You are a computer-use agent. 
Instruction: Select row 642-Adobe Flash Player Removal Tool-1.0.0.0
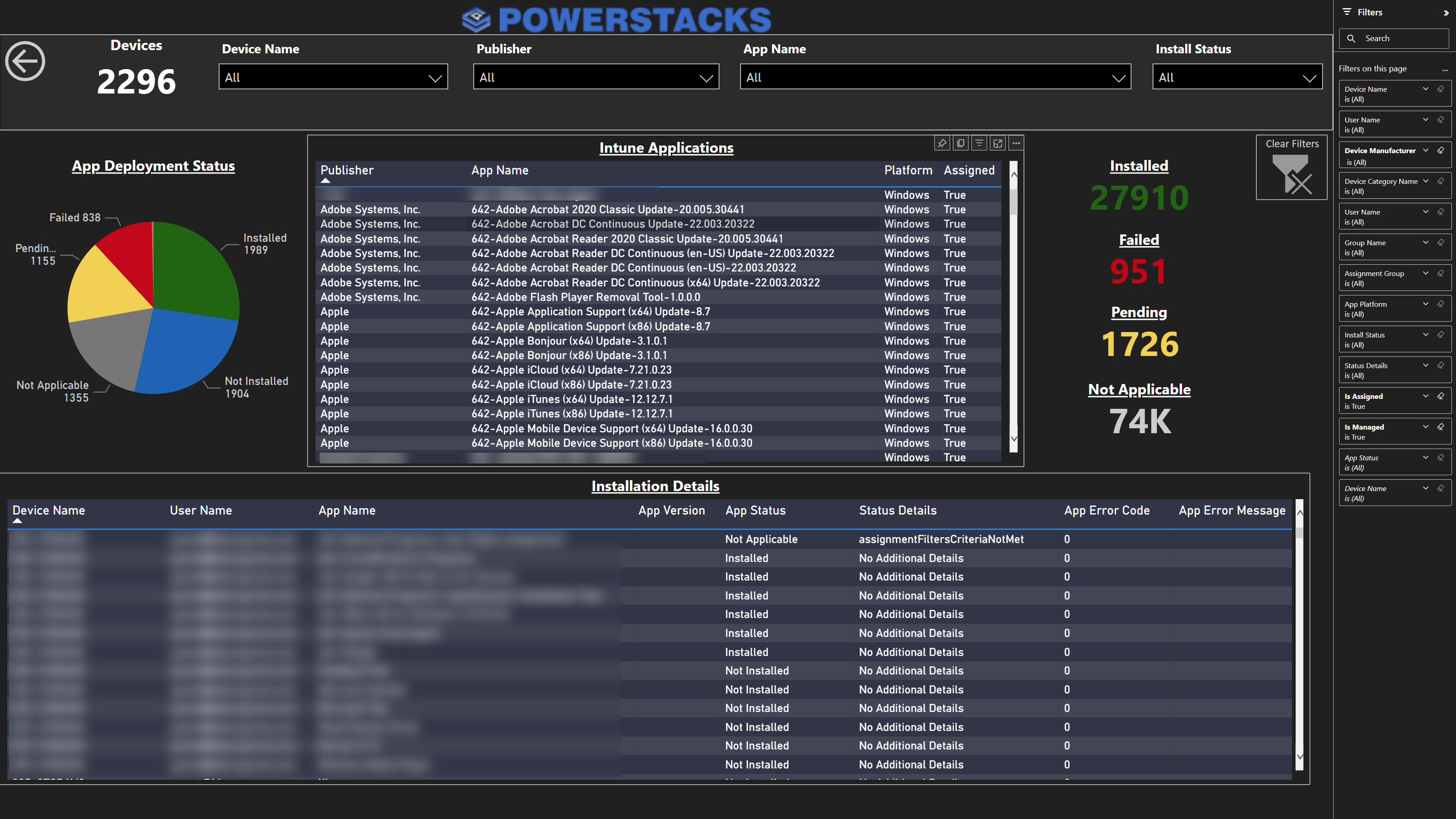[x=658, y=297]
